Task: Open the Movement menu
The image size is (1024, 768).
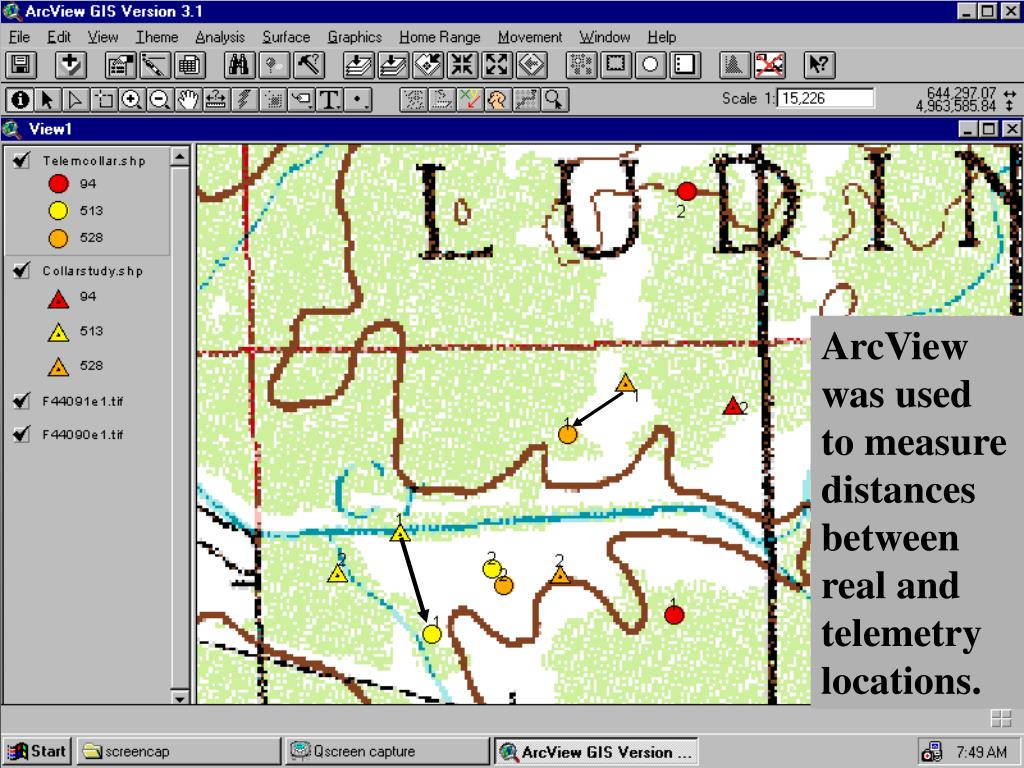Action: 530,37
